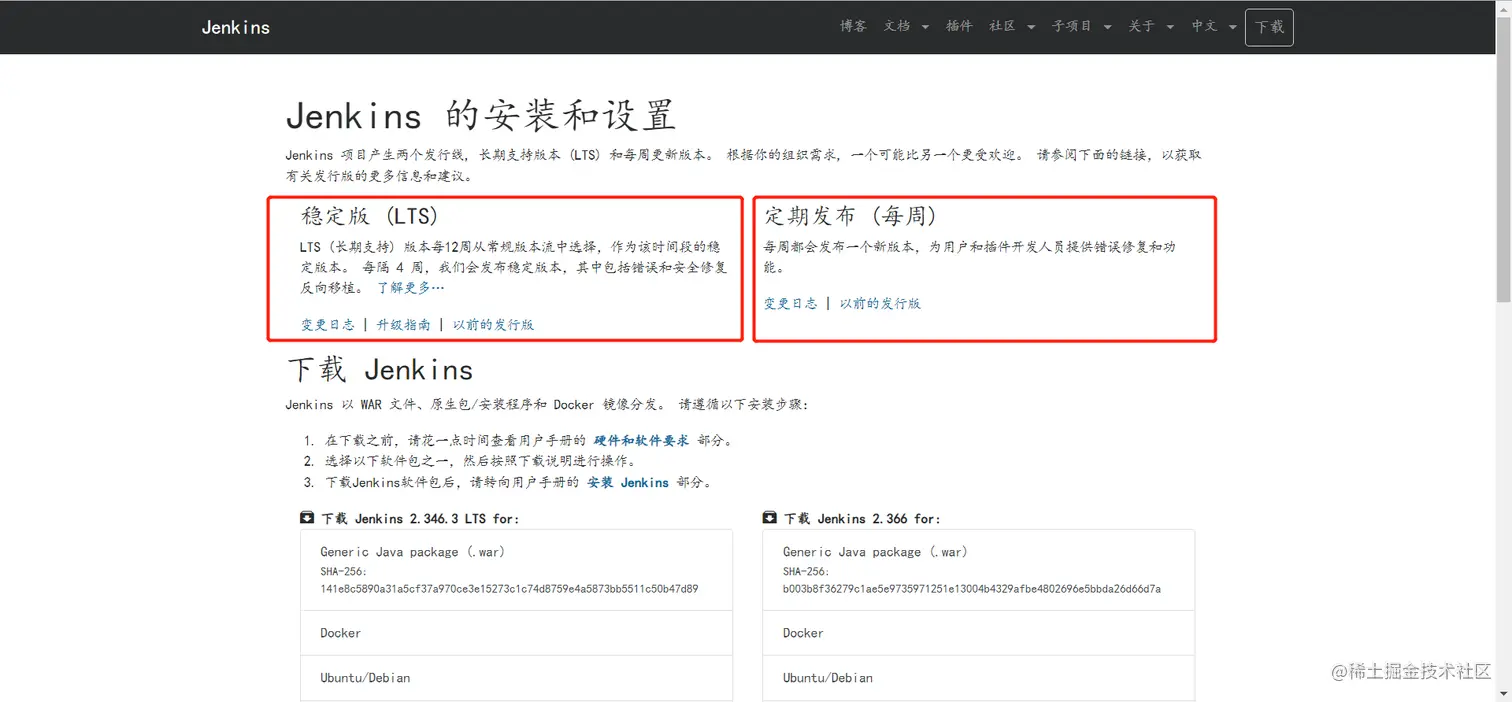
Task: Select Generic Java package (.war) for 2.366
Action: pos(979,570)
